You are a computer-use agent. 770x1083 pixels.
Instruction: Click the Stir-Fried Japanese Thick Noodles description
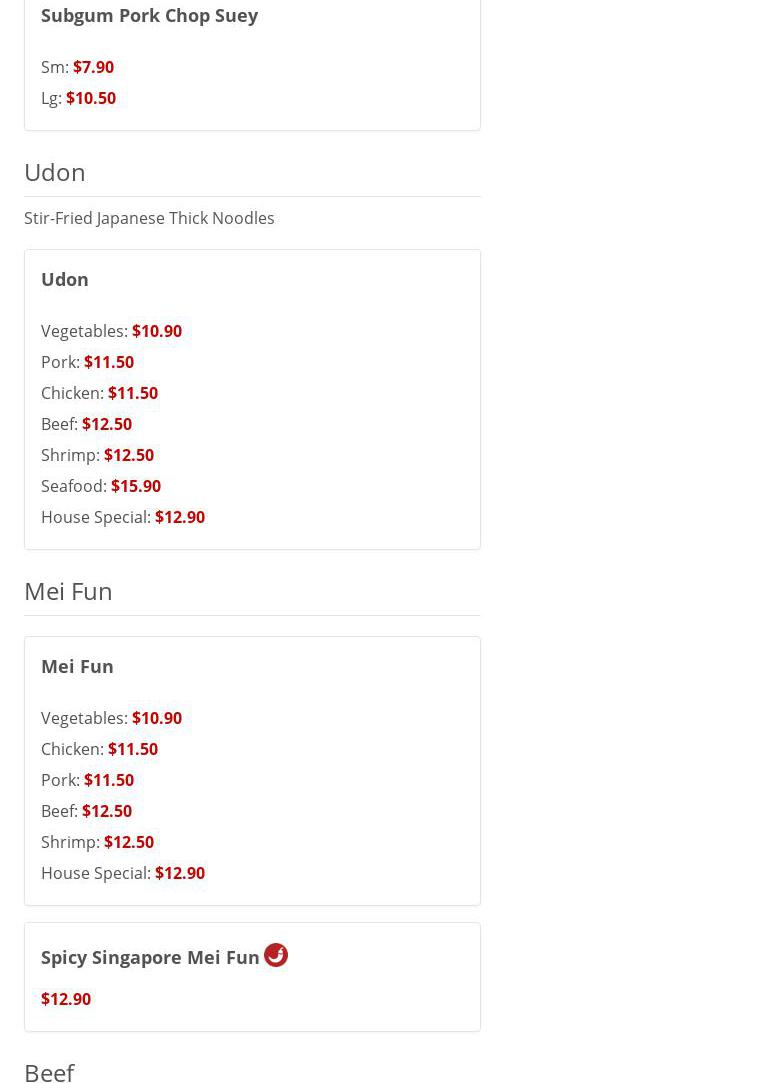tap(149, 218)
